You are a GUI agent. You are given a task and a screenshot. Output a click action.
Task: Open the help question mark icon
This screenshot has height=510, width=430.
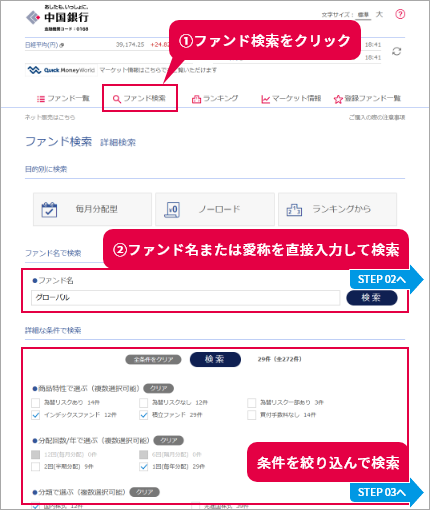(x=400, y=14)
